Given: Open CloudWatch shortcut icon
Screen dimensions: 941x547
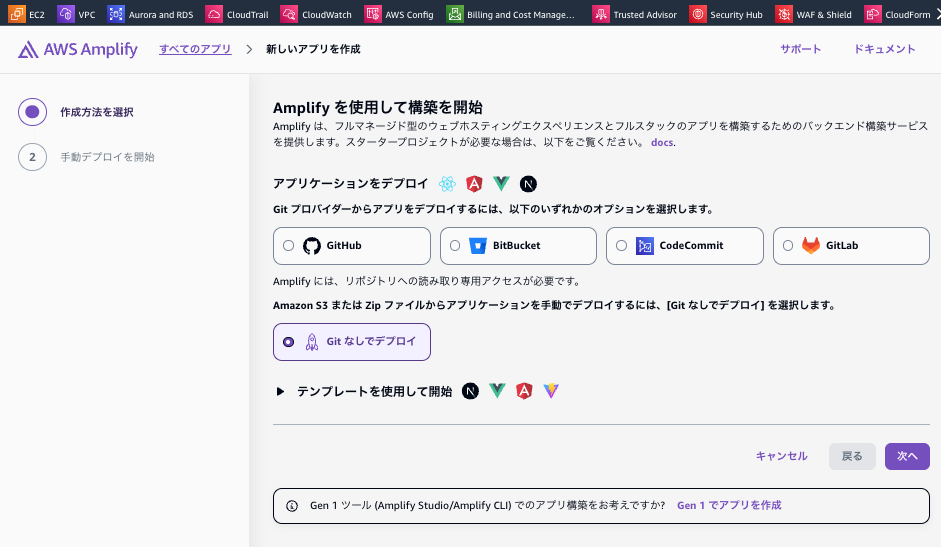Looking at the screenshot, I should (x=289, y=13).
